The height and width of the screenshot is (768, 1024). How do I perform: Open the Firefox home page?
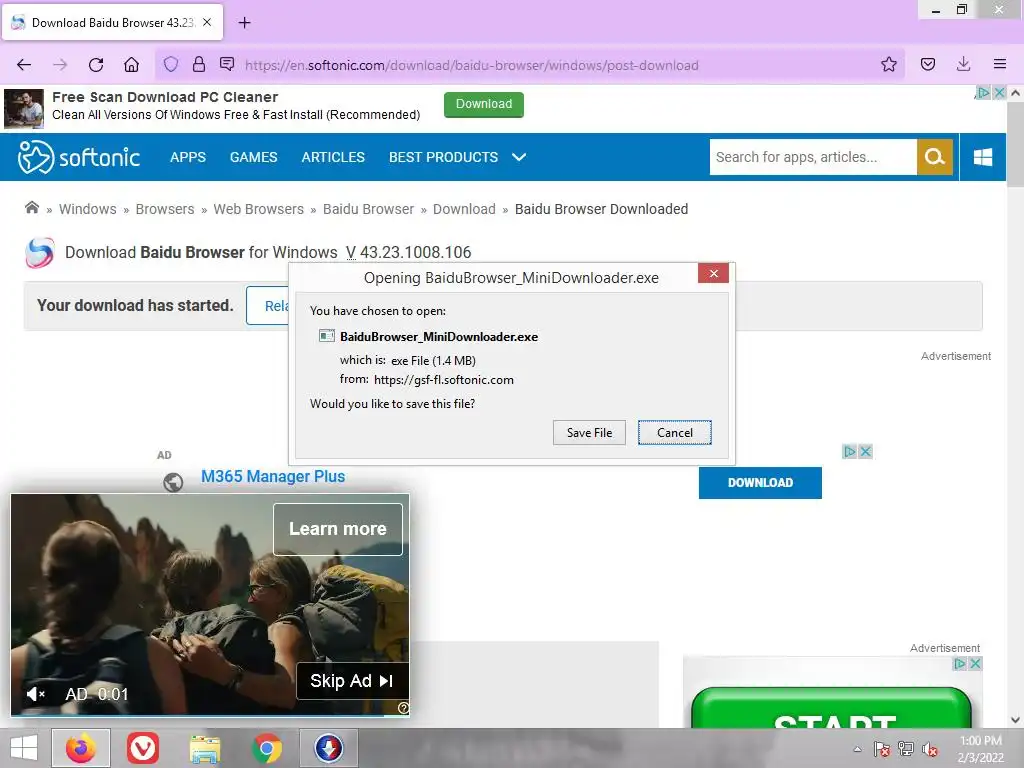point(132,65)
